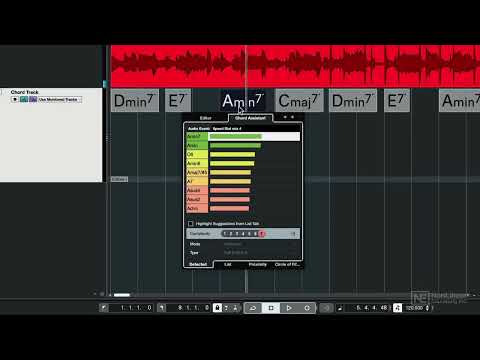
Task: Click the purple button on Chord Track
Action: [x=33, y=99]
